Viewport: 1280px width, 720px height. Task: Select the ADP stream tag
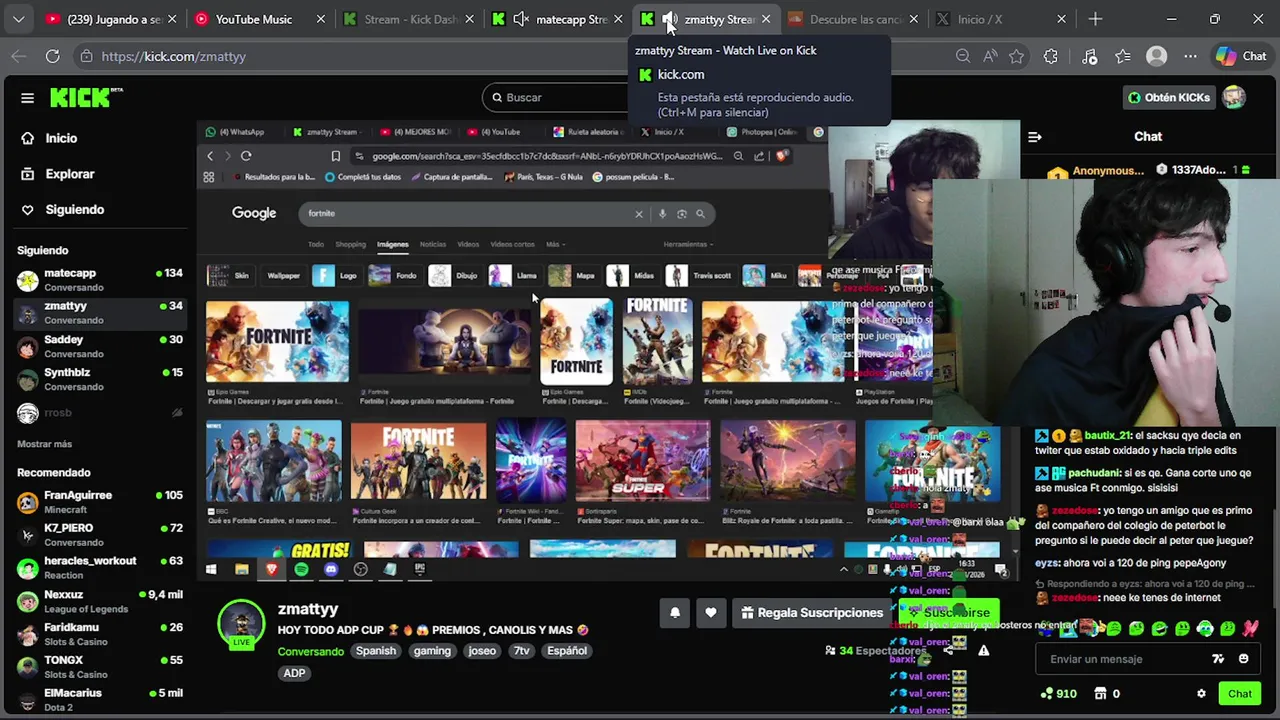click(x=294, y=673)
